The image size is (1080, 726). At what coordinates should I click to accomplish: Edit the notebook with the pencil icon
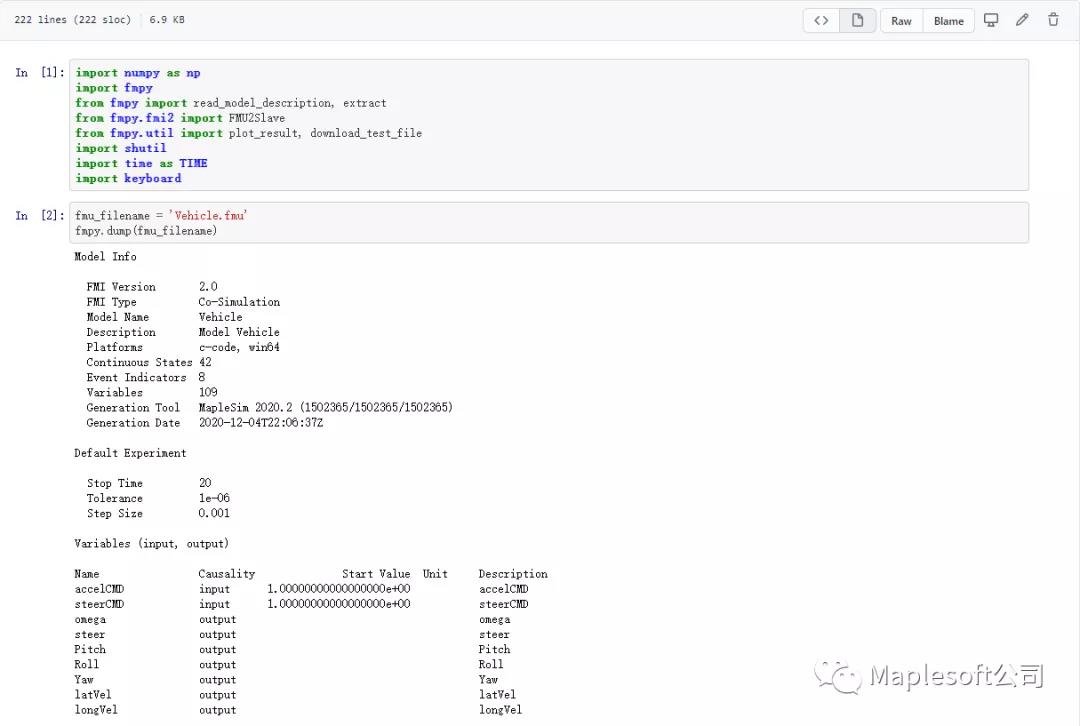pyautogui.click(x=1021, y=20)
